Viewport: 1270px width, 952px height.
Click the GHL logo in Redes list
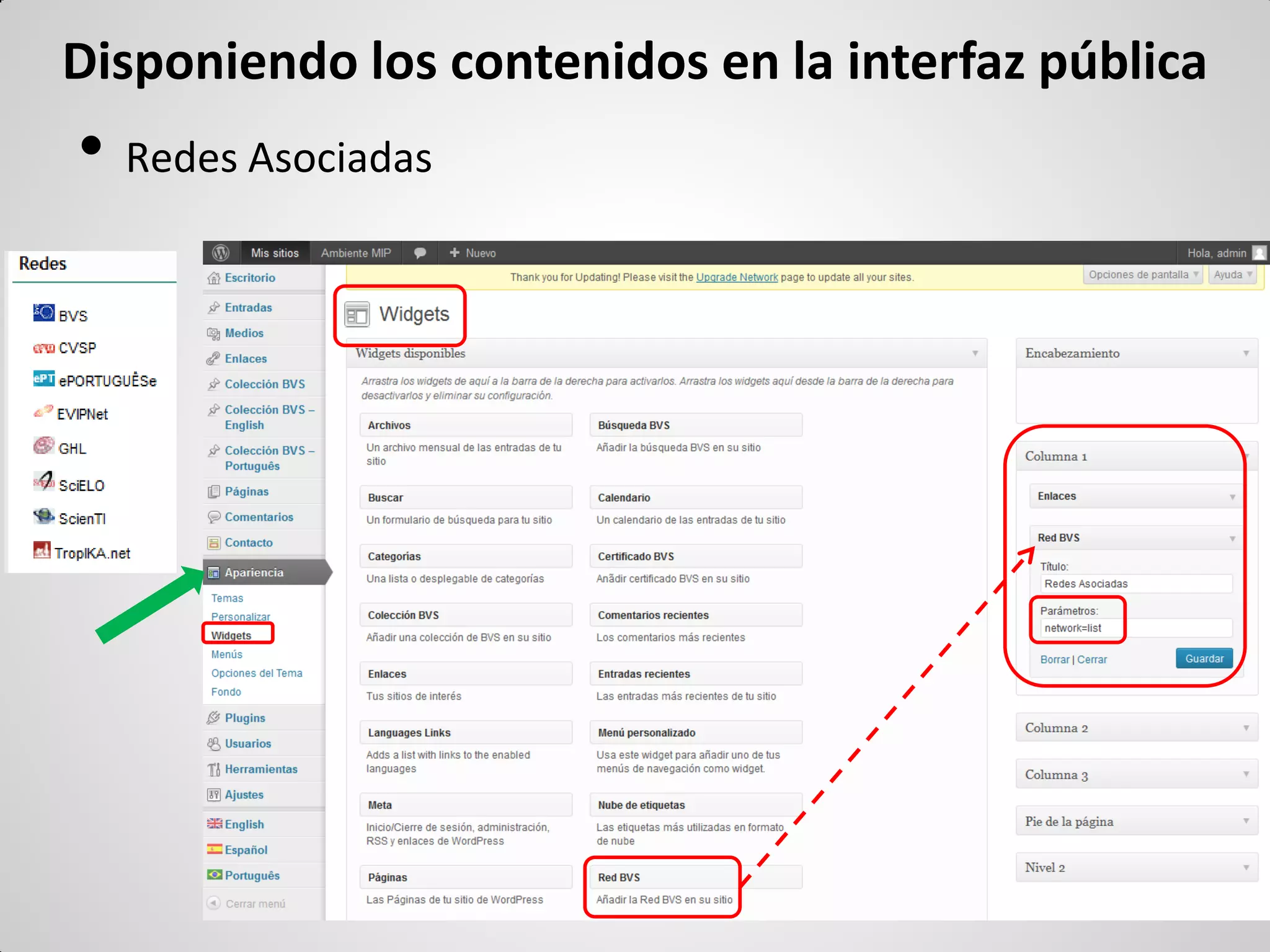pos(44,446)
